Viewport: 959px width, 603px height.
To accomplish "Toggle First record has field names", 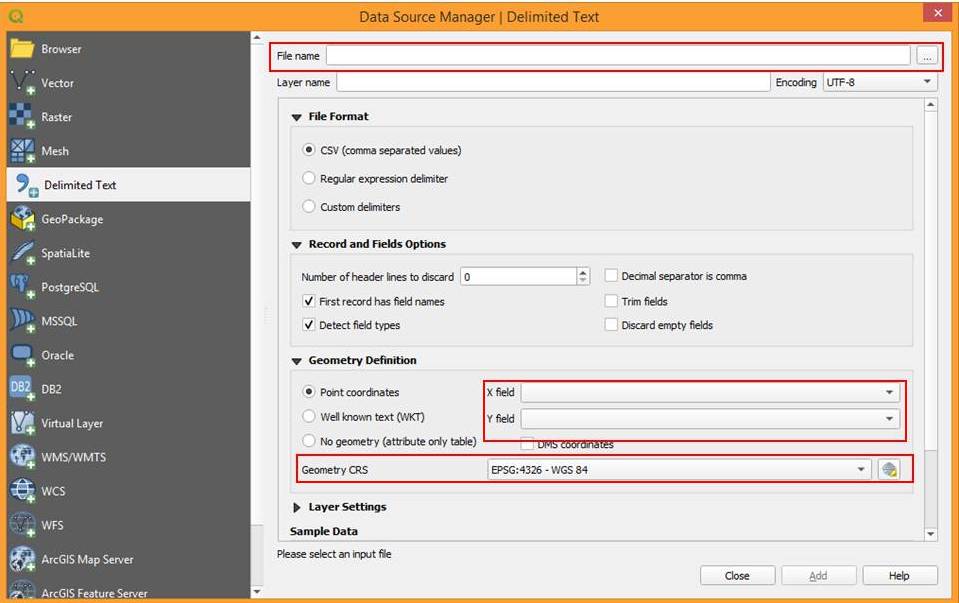I will [x=309, y=301].
